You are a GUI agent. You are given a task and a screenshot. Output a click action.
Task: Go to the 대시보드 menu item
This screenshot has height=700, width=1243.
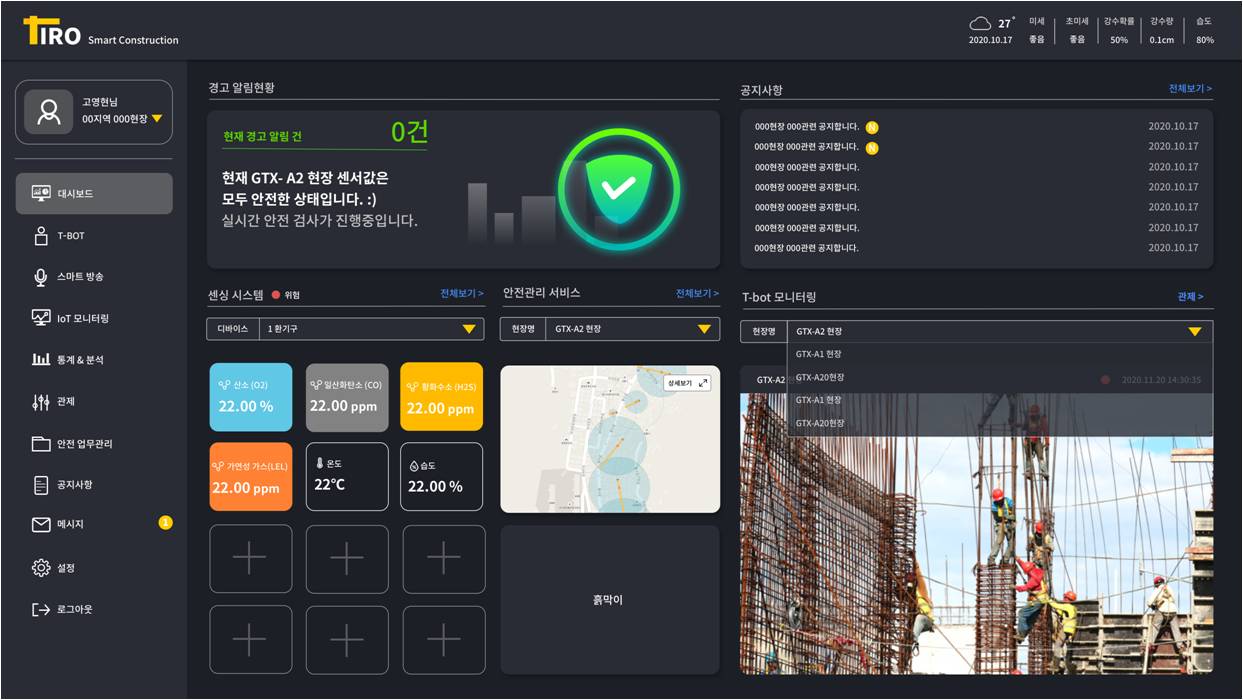[94, 193]
